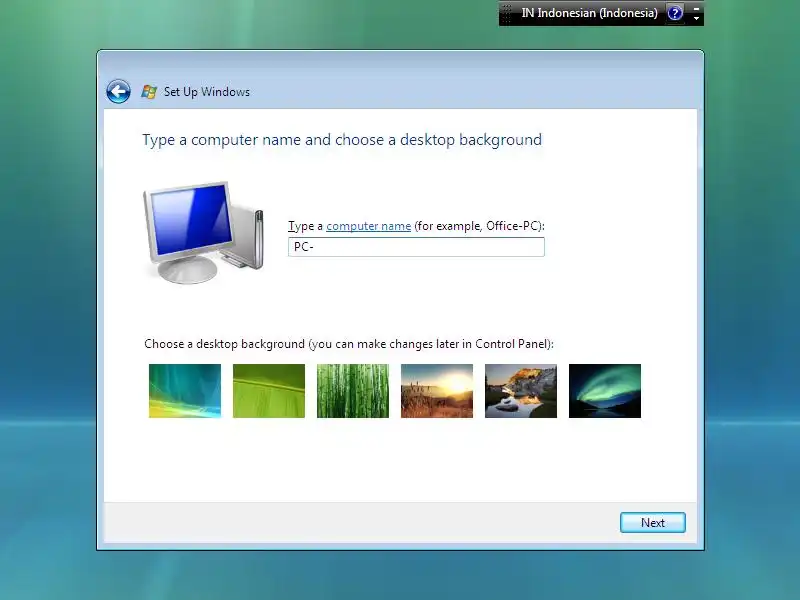The width and height of the screenshot is (800, 600).
Task: Choose the mountain lake rocks wallpaper
Action: click(521, 391)
